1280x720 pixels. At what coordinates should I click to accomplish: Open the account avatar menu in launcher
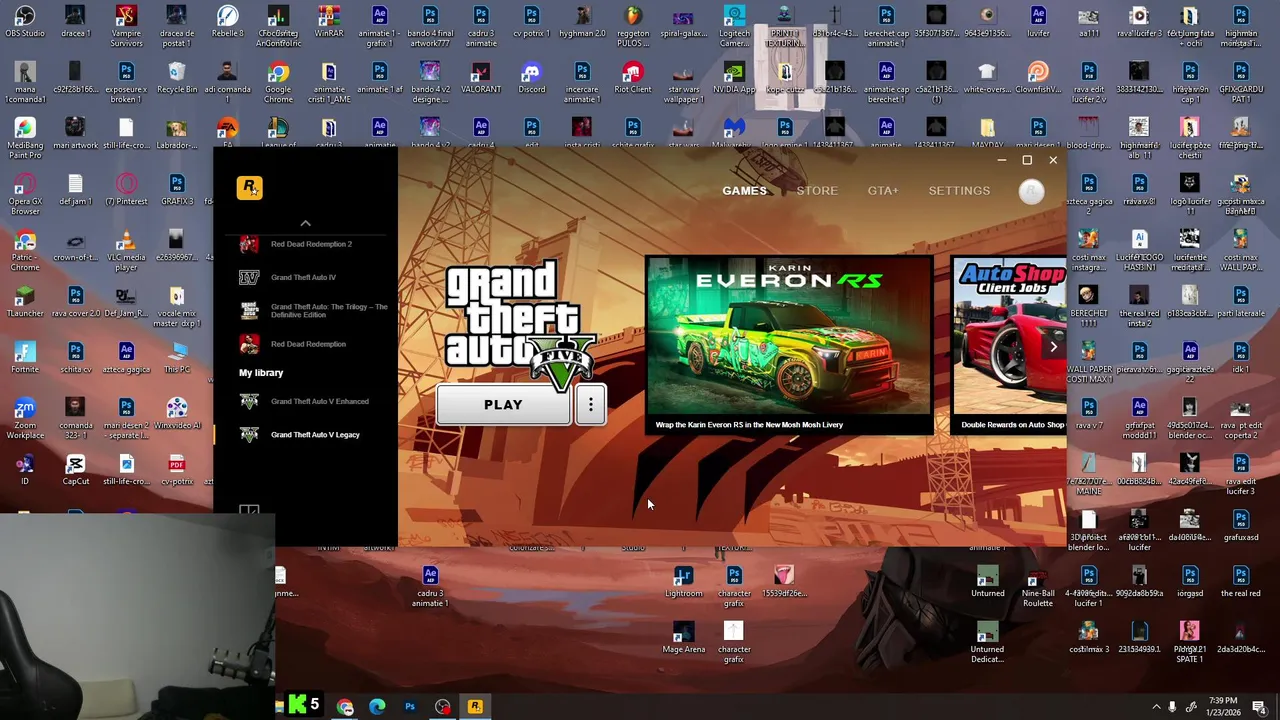tap(1031, 191)
